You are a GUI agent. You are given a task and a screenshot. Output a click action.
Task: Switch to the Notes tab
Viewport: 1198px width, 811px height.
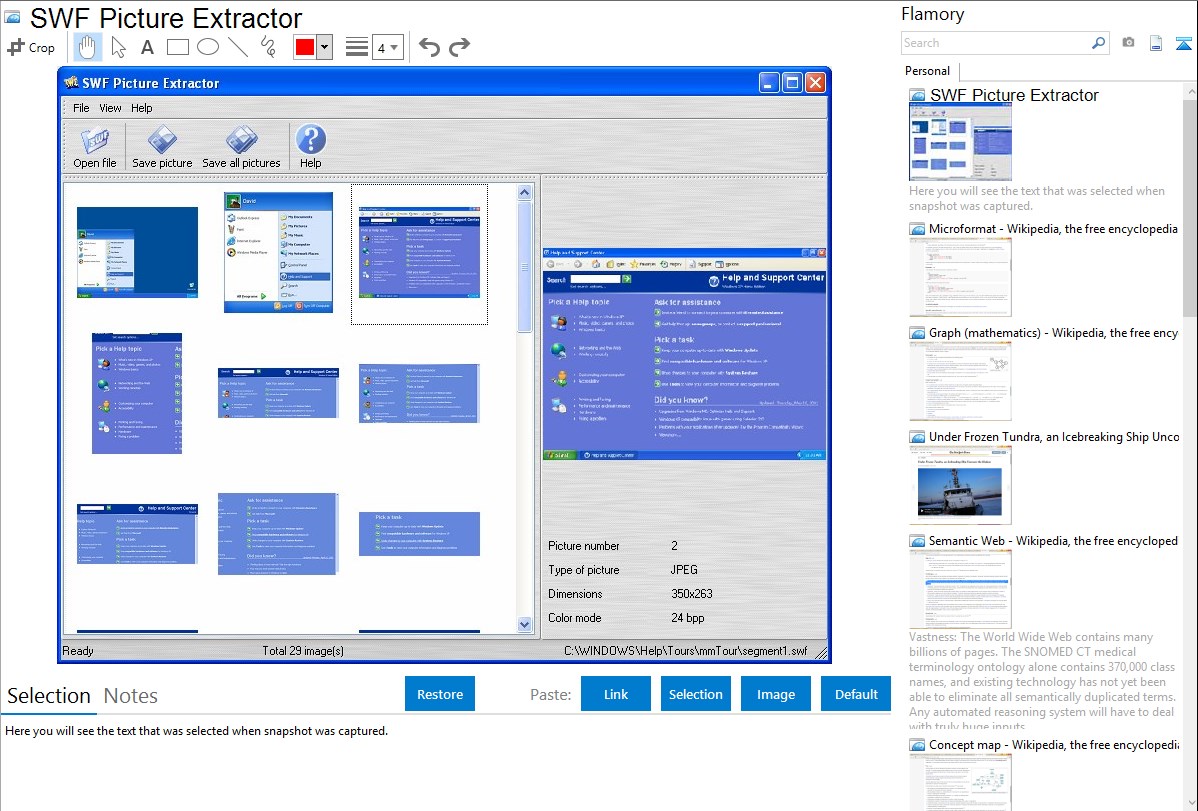pyautogui.click(x=131, y=696)
